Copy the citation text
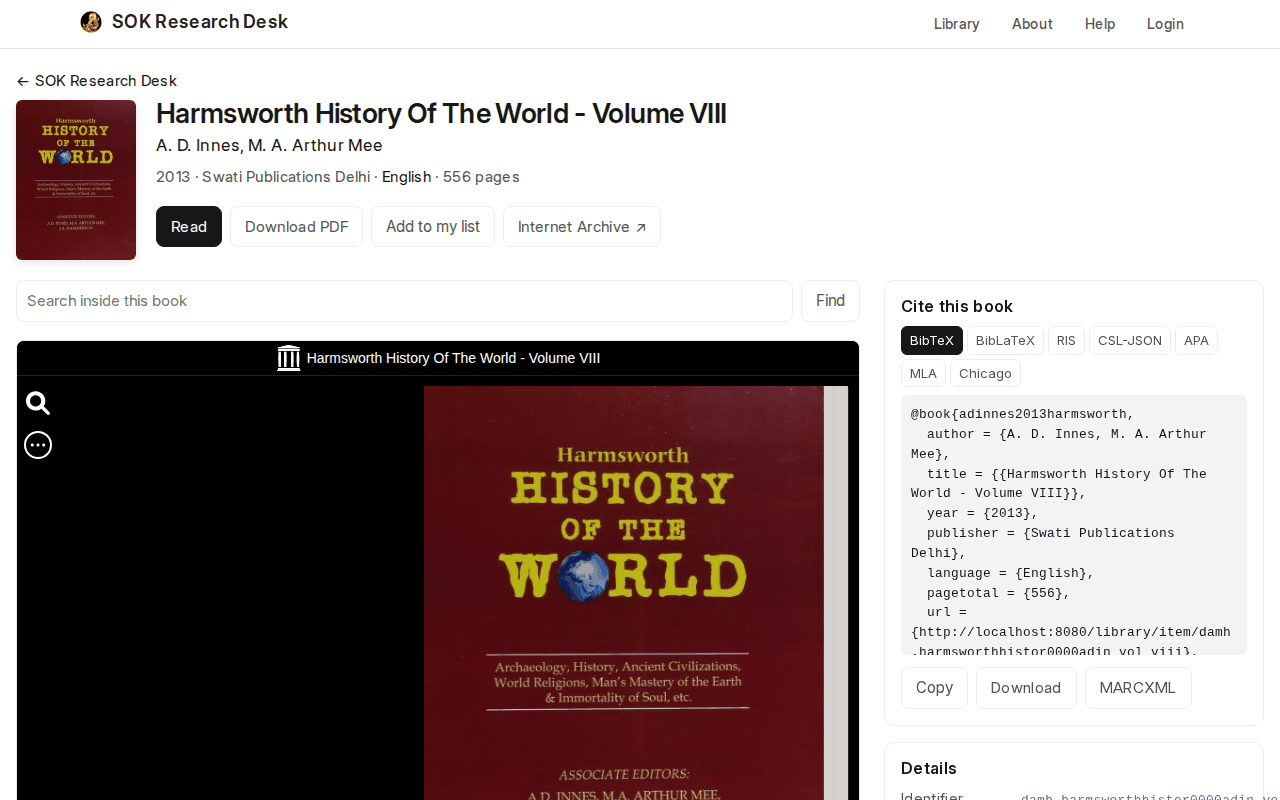1280x800 pixels. point(934,688)
